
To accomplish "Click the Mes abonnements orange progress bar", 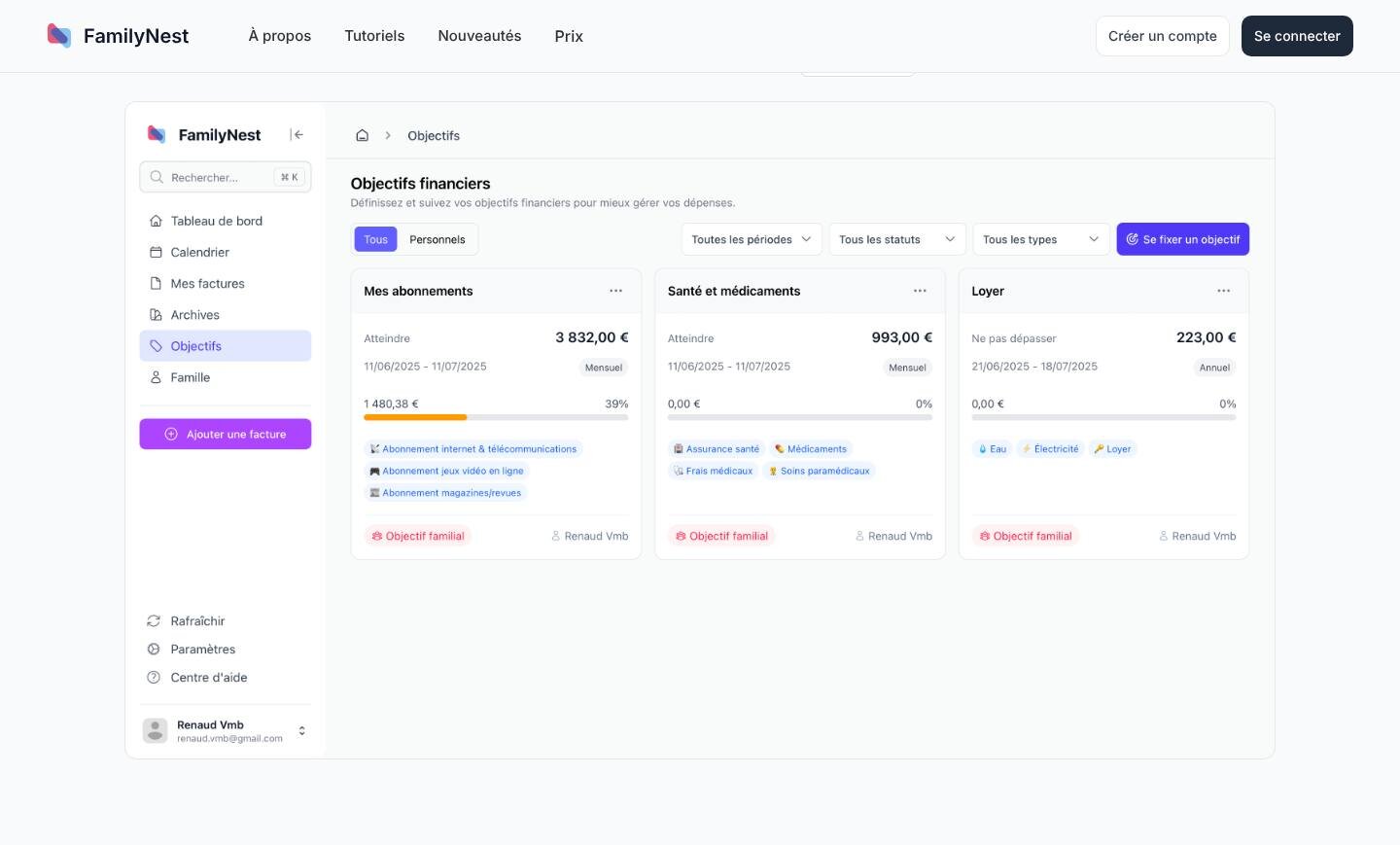I will pos(415,417).
